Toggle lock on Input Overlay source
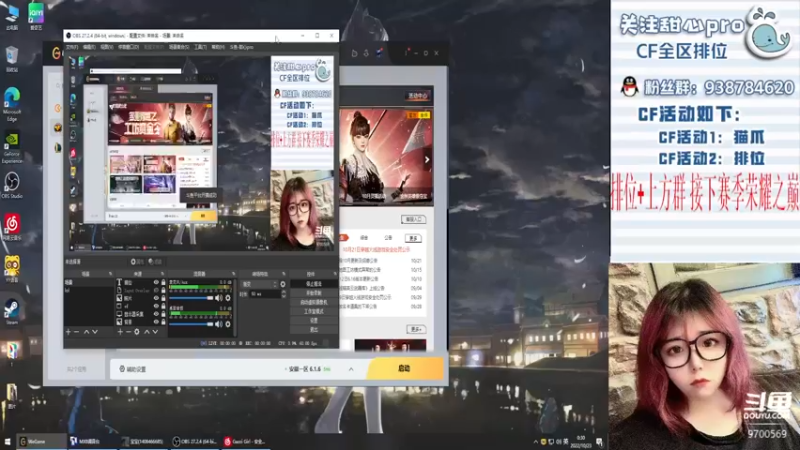This screenshot has width=800, height=450. point(163,290)
